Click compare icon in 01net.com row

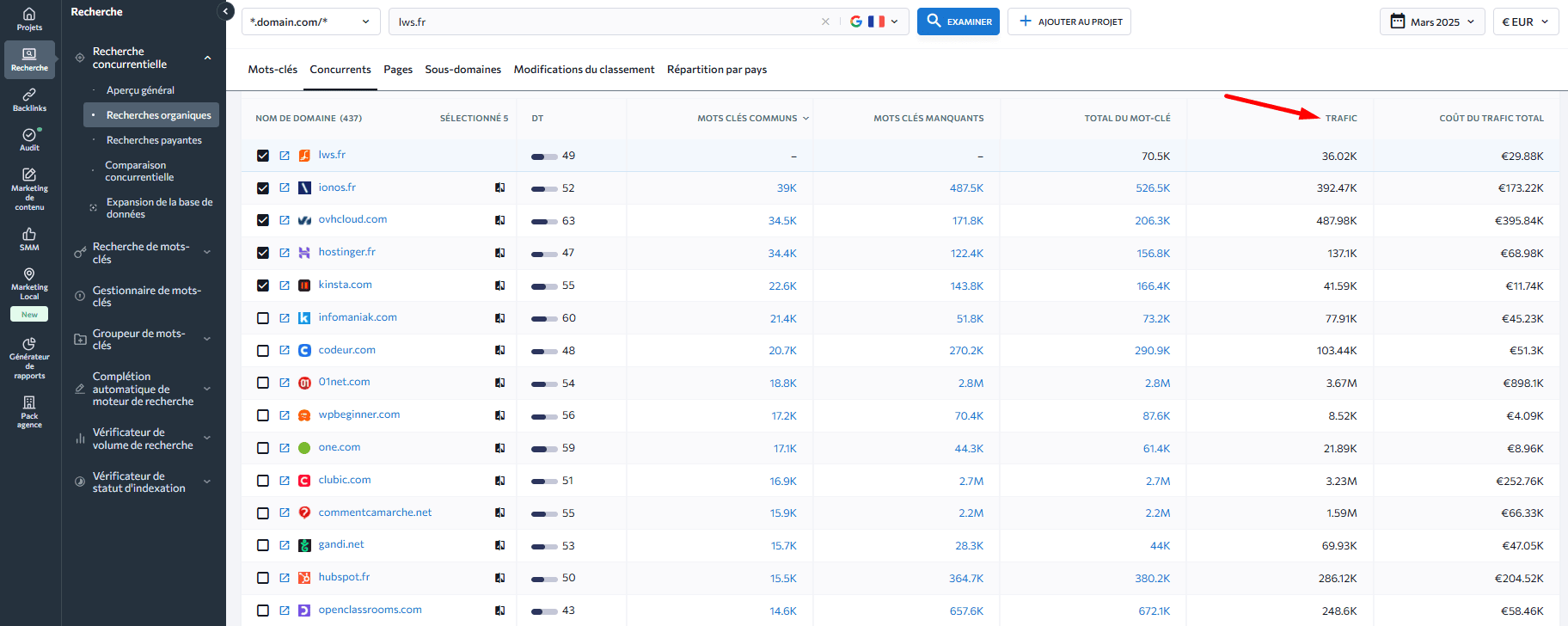[499, 383]
